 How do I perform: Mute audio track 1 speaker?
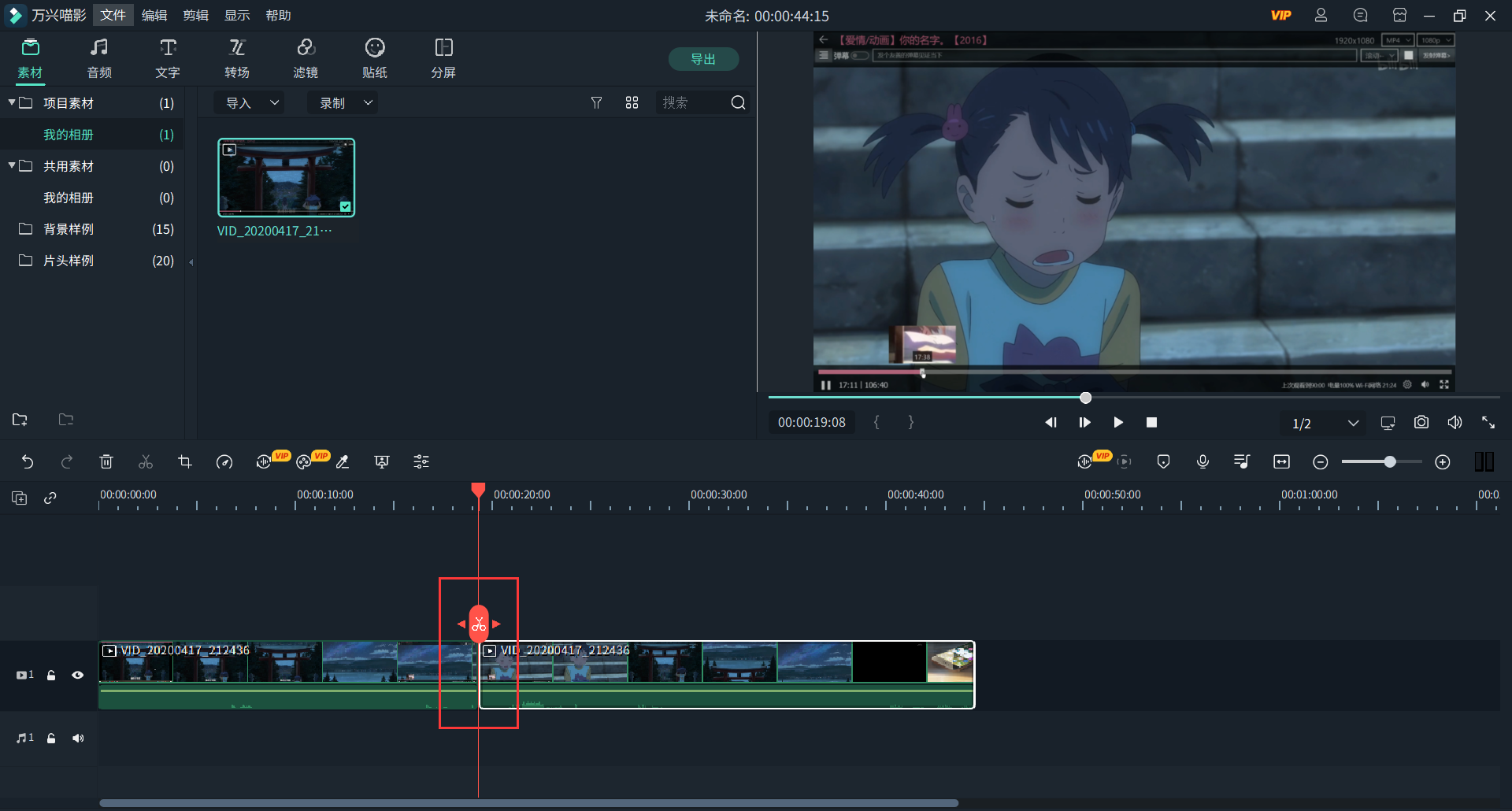coord(78,738)
